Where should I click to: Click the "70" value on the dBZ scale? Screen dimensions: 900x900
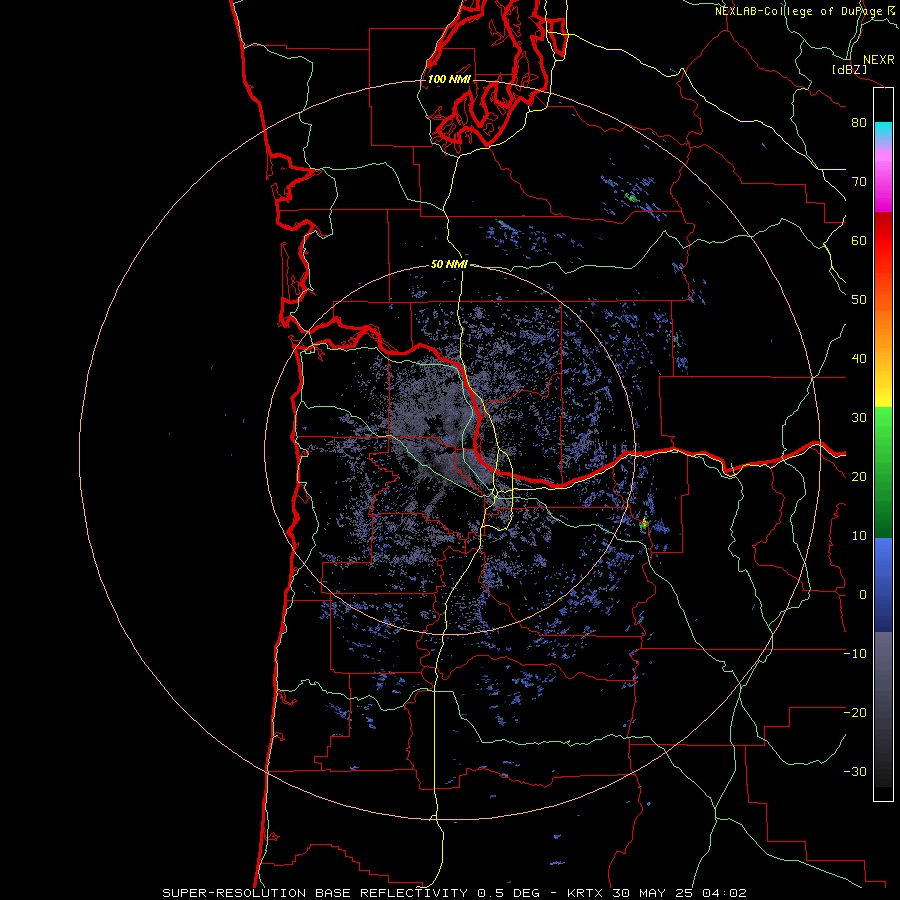[x=859, y=182]
